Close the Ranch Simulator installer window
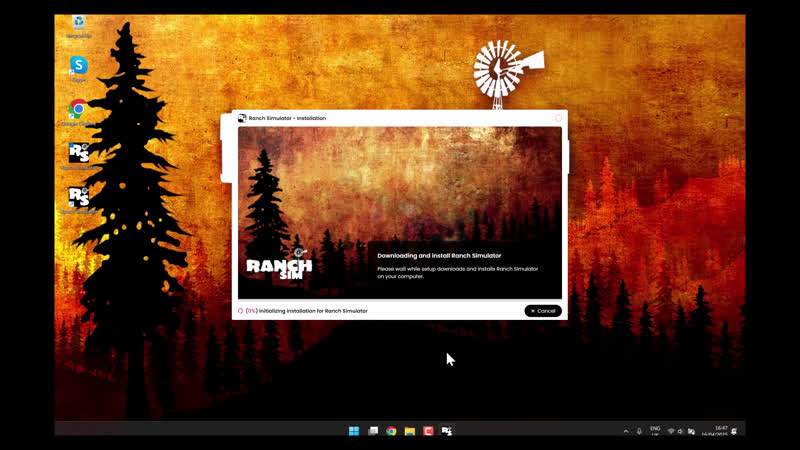The width and height of the screenshot is (800, 450). [x=558, y=118]
